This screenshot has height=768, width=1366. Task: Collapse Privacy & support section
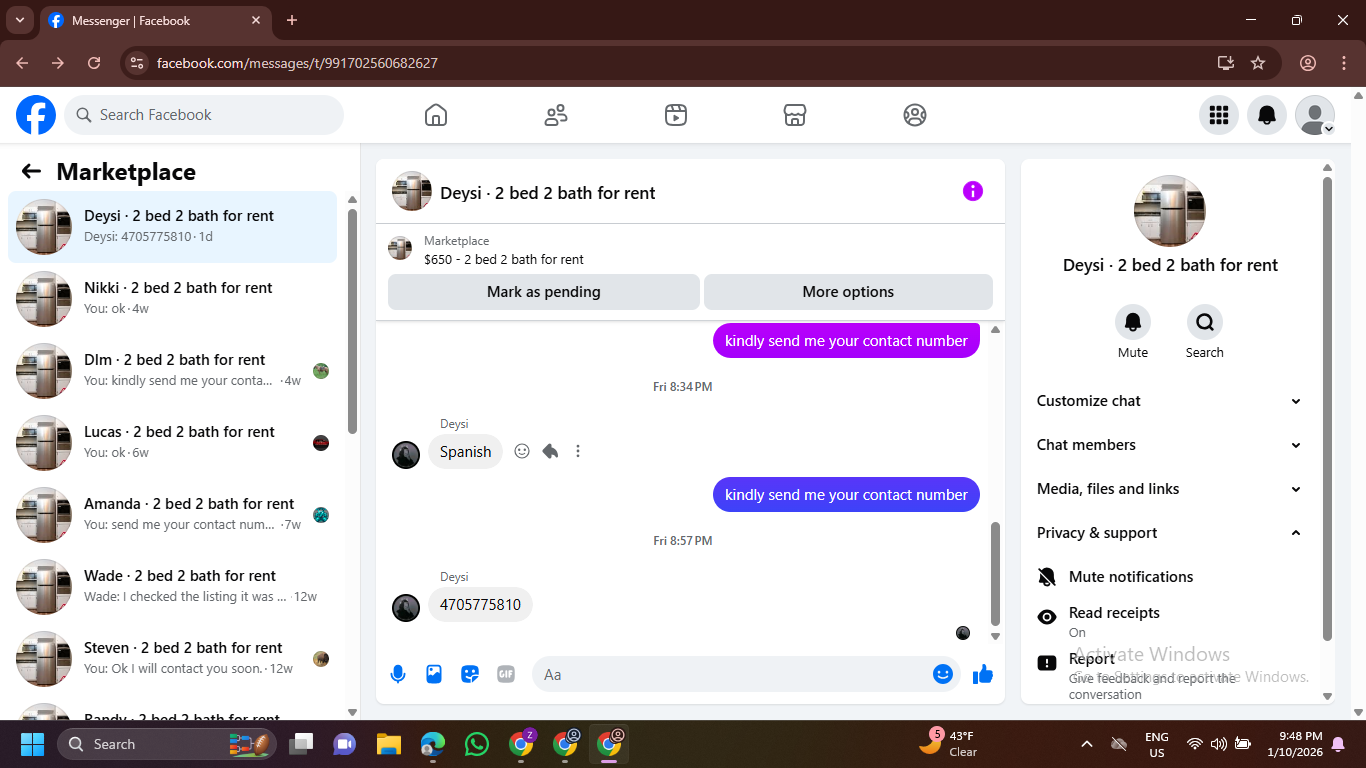[1169, 533]
